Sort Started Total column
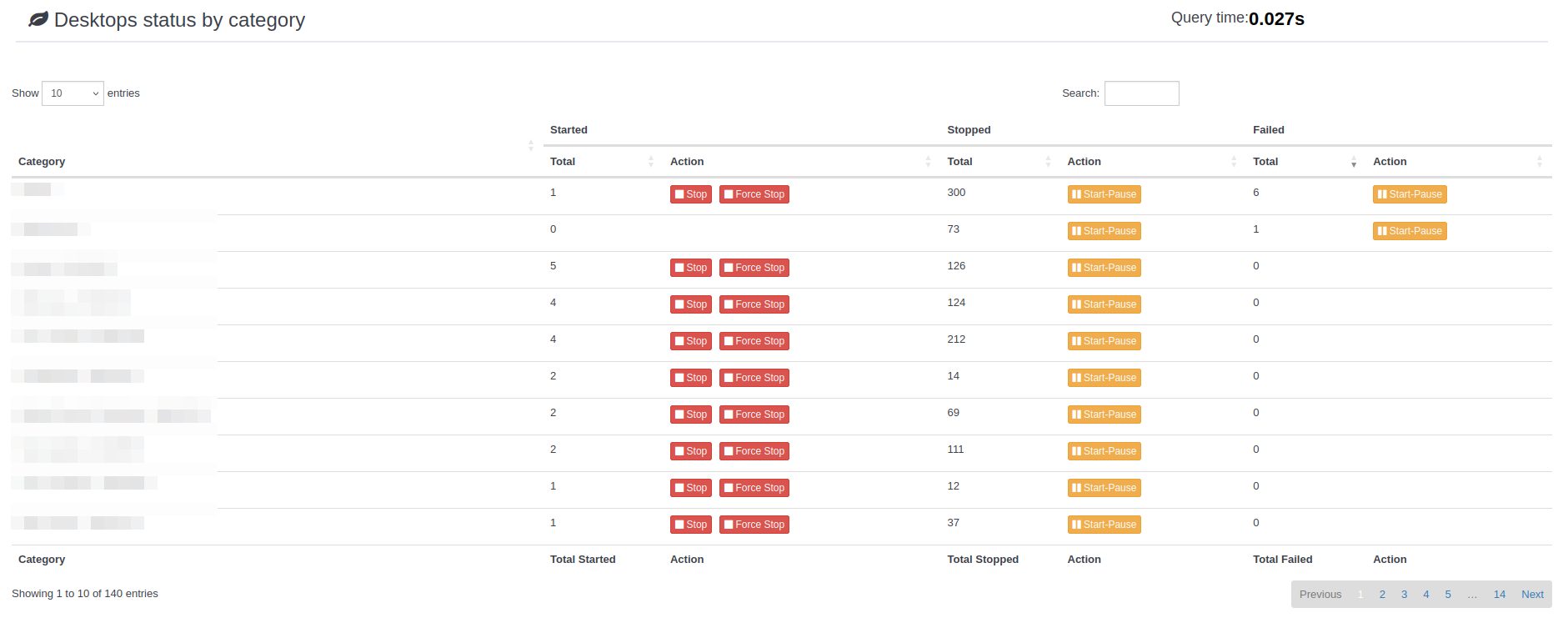This screenshot has height=623, width=1568. click(650, 162)
